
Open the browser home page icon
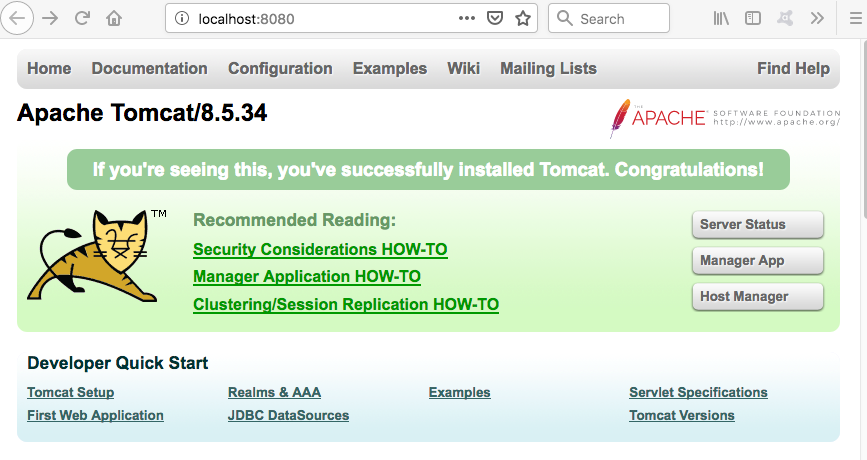[x=114, y=18]
